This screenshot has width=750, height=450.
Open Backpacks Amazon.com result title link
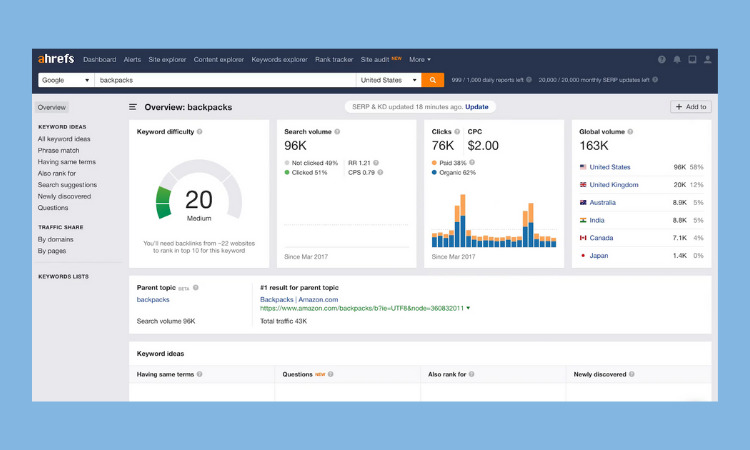click(x=299, y=299)
